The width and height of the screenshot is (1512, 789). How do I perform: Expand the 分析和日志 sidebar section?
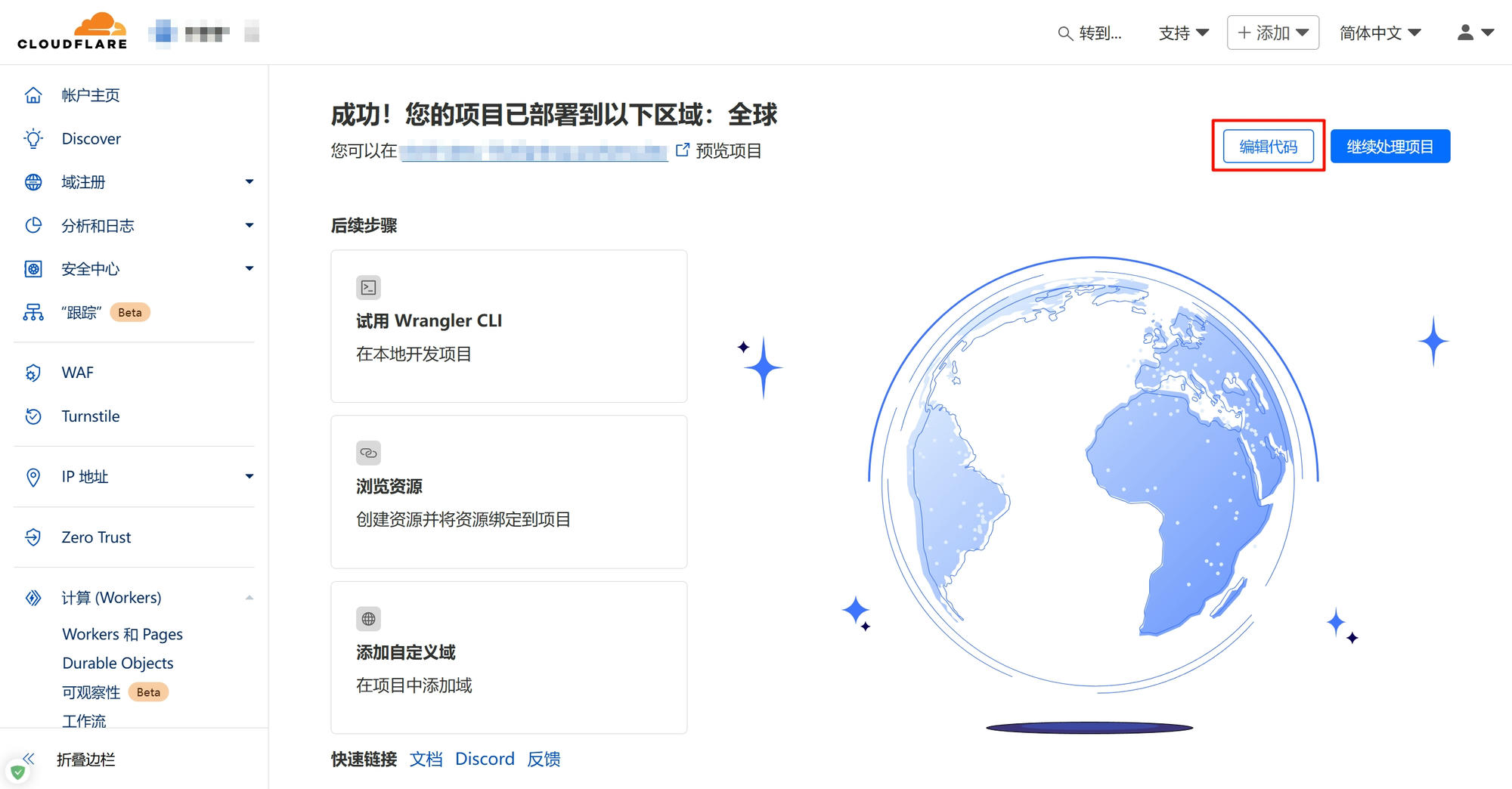click(x=249, y=225)
